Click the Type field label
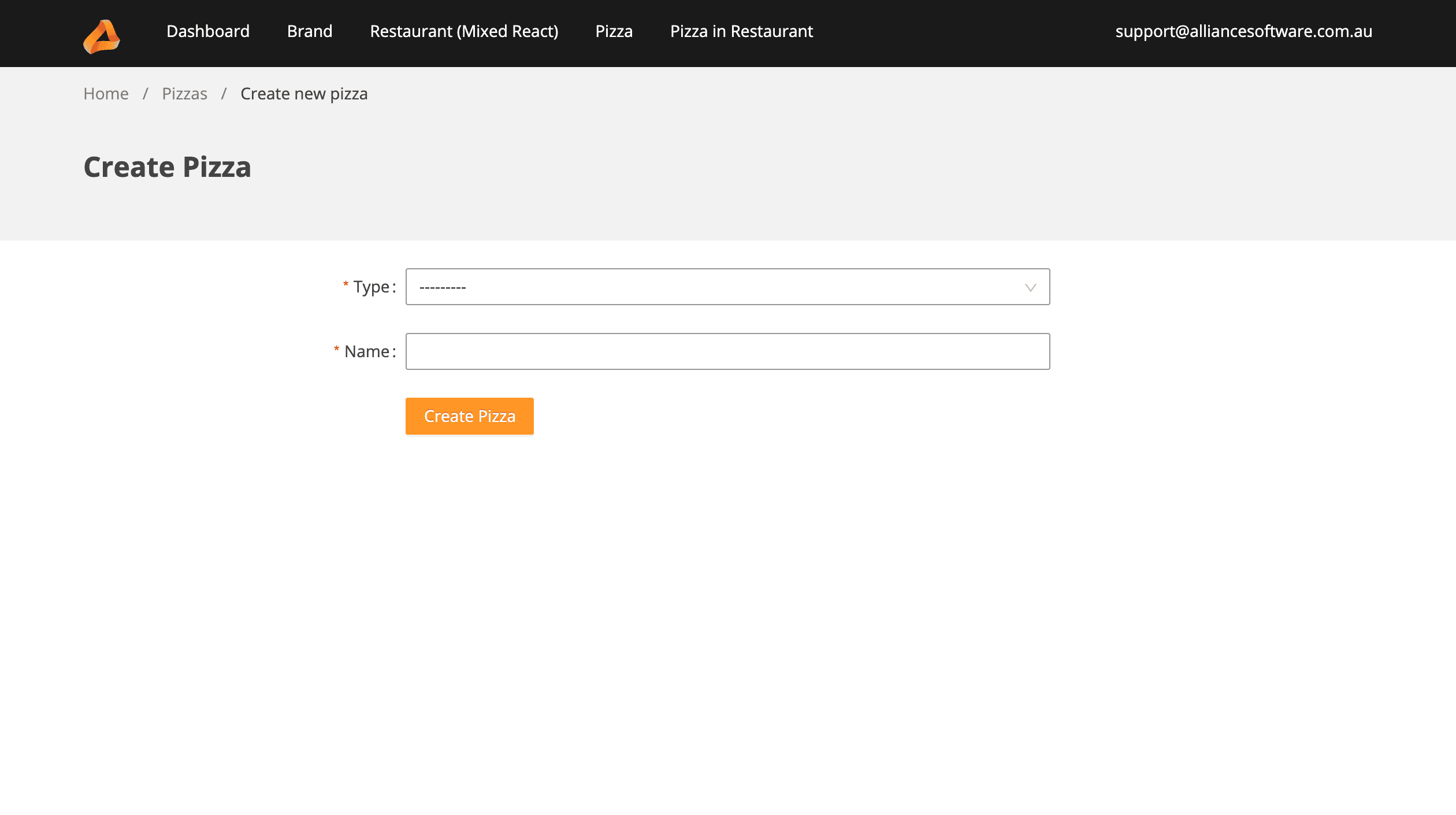This screenshot has height=815, width=1456. (x=372, y=287)
